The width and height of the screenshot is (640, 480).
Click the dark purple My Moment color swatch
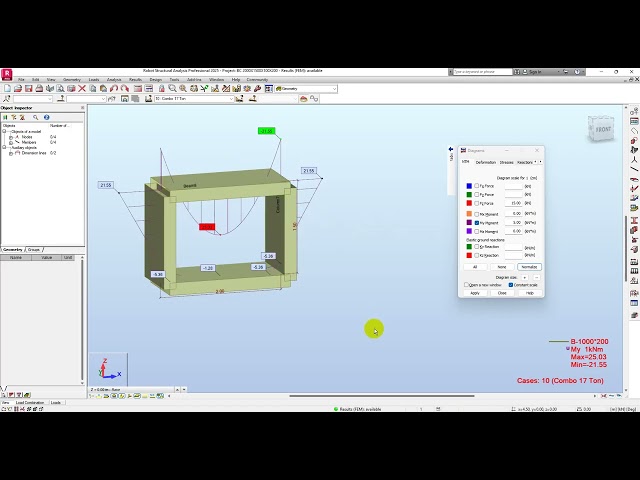pos(469,223)
